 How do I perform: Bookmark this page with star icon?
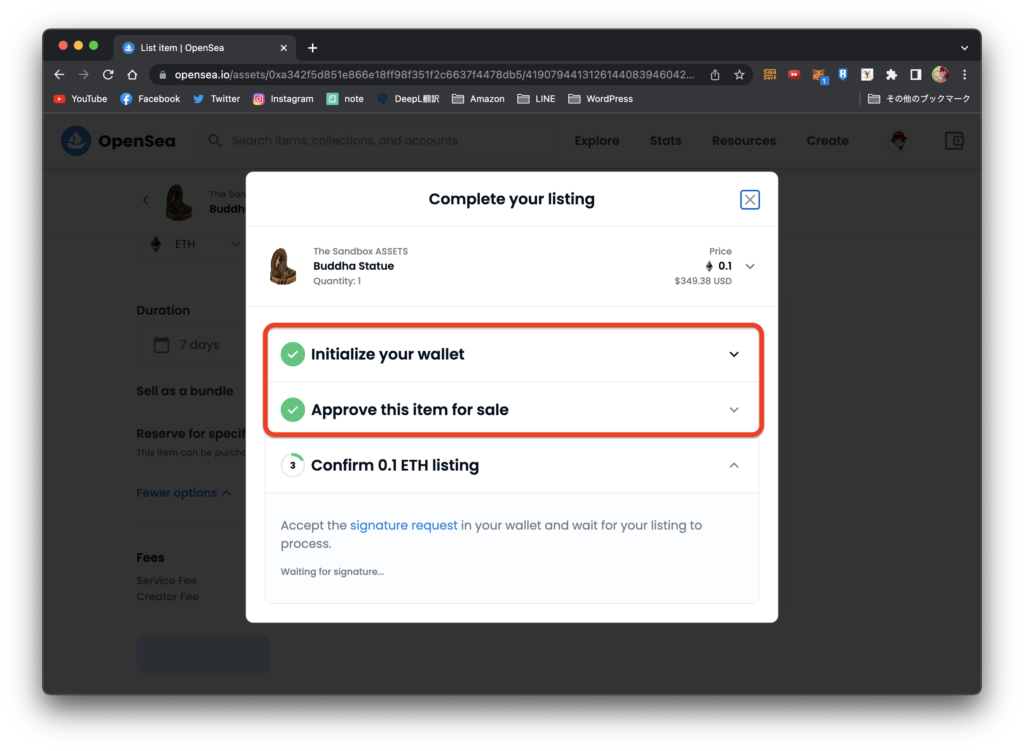pos(739,74)
